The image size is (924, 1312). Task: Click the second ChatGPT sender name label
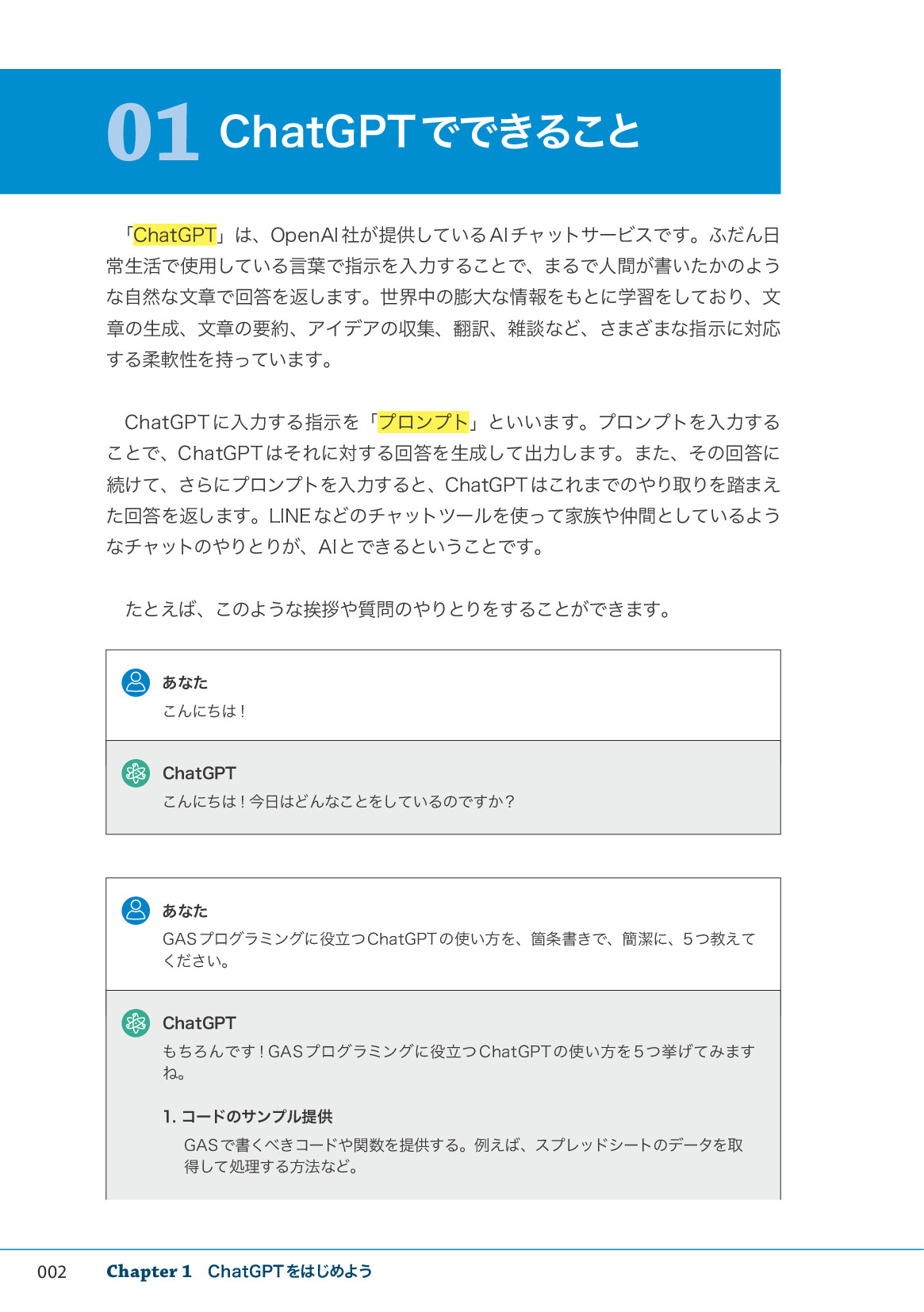click(x=199, y=1023)
